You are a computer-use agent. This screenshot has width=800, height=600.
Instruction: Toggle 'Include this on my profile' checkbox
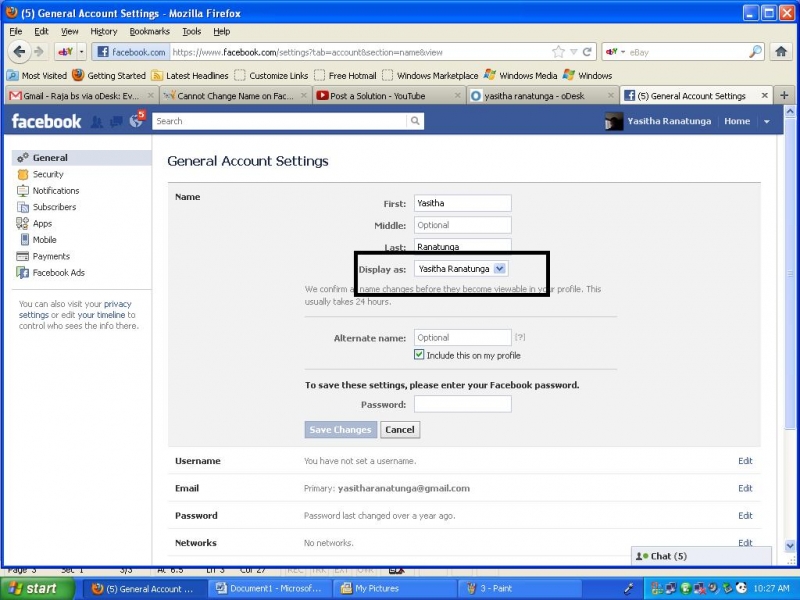tap(419, 355)
